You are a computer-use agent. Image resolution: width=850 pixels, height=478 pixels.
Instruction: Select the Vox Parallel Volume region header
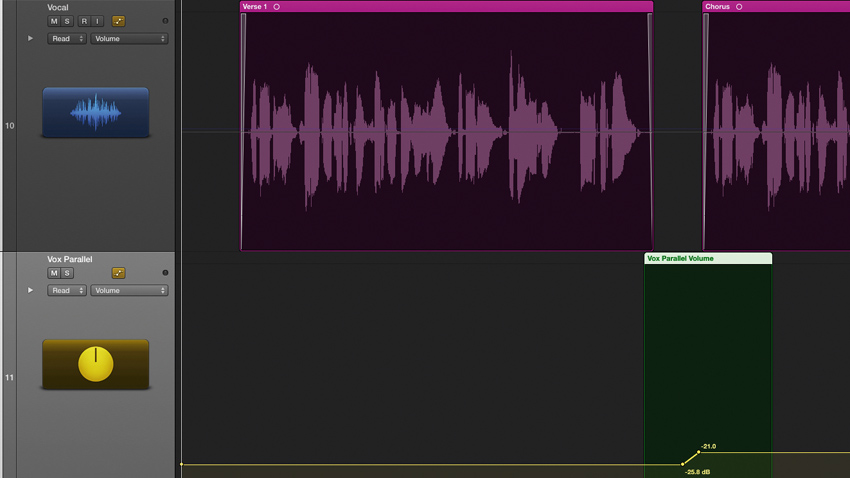[708, 259]
